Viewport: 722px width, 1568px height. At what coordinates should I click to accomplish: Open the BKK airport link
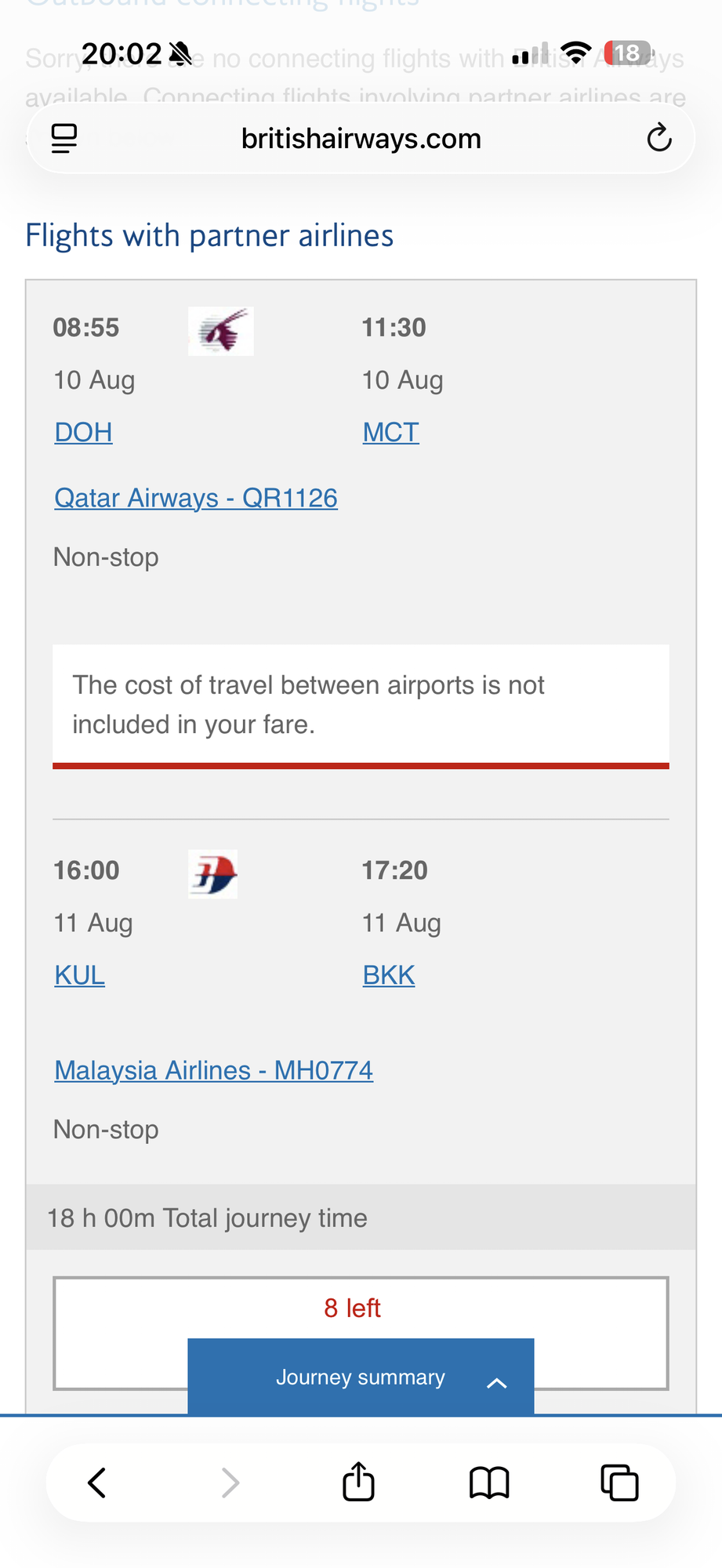(x=388, y=975)
